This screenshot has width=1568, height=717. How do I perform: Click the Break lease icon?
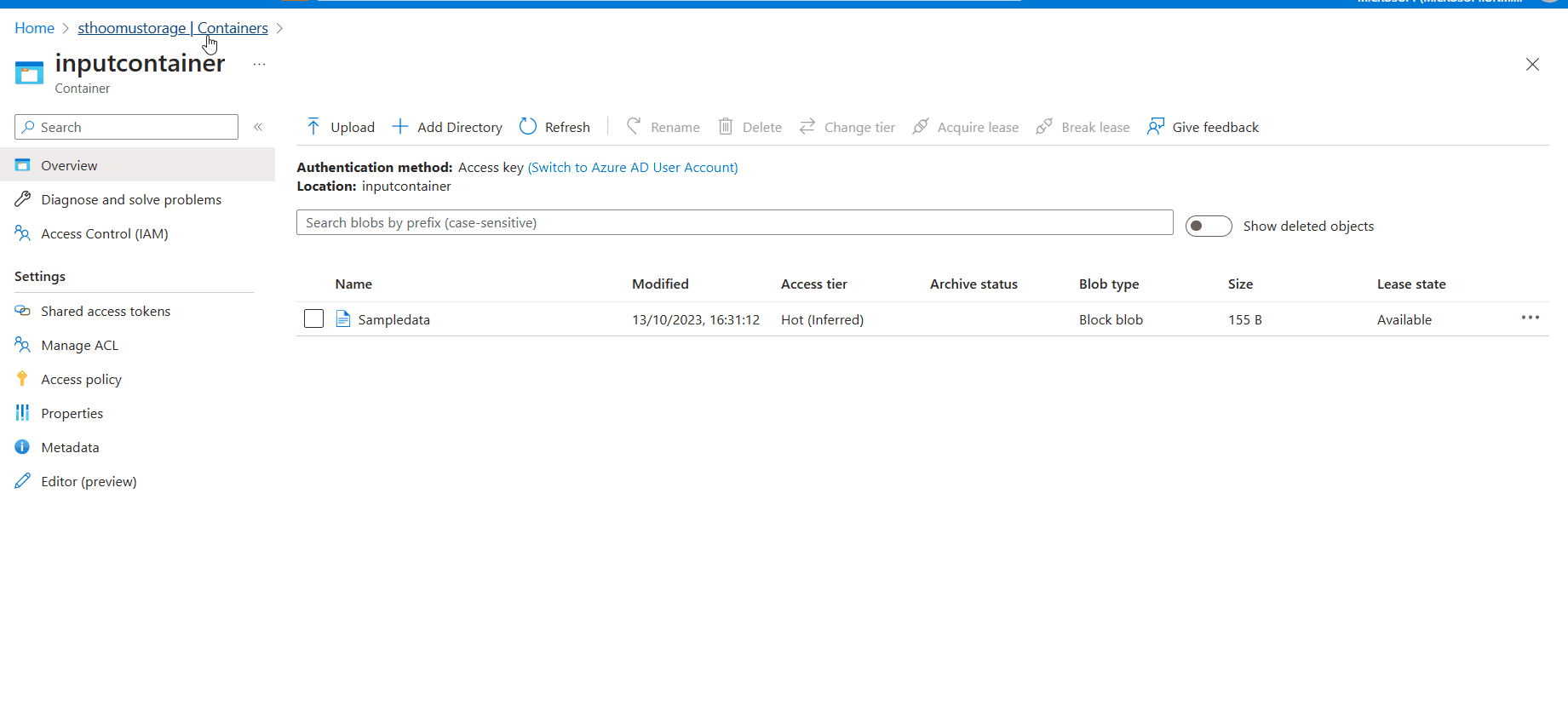pyautogui.click(x=1044, y=127)
